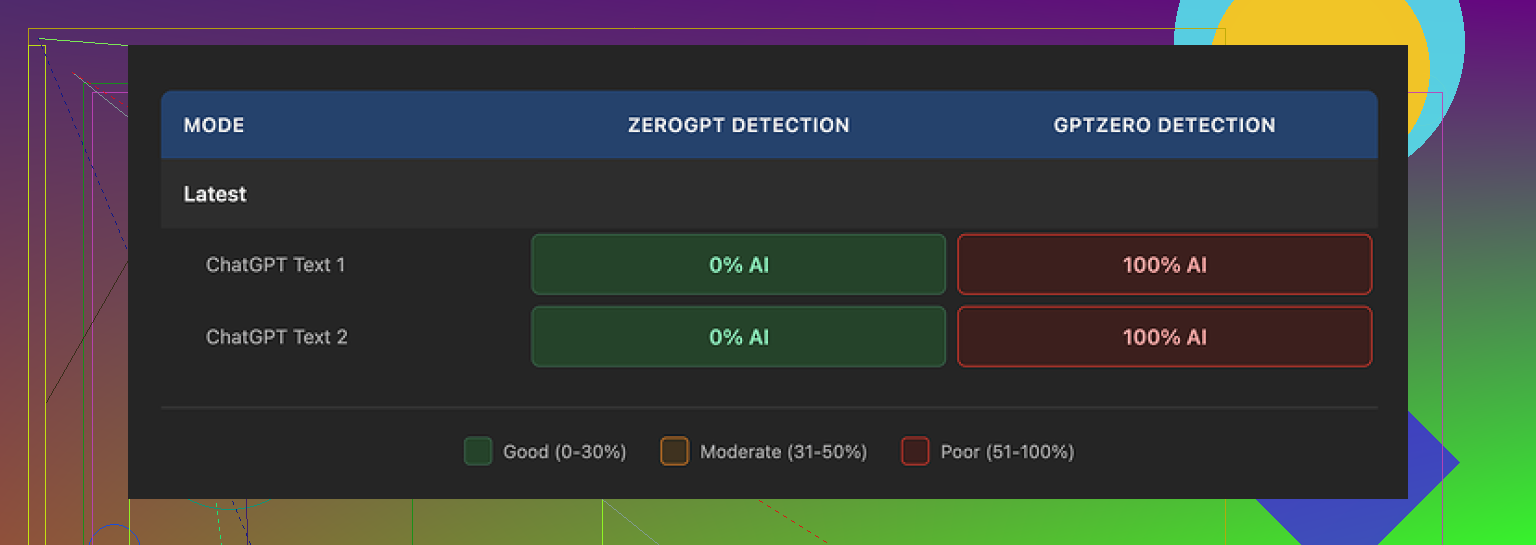Click ZeroGPT 0% AI result for Text 1

[738, 265]
